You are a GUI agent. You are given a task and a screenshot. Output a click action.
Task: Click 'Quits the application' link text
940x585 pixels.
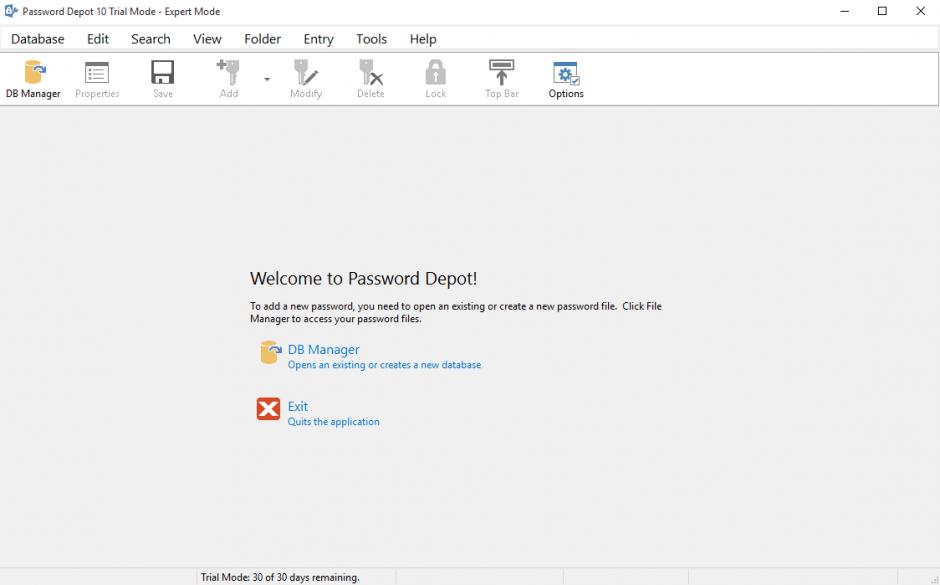[x=333, y=422]
